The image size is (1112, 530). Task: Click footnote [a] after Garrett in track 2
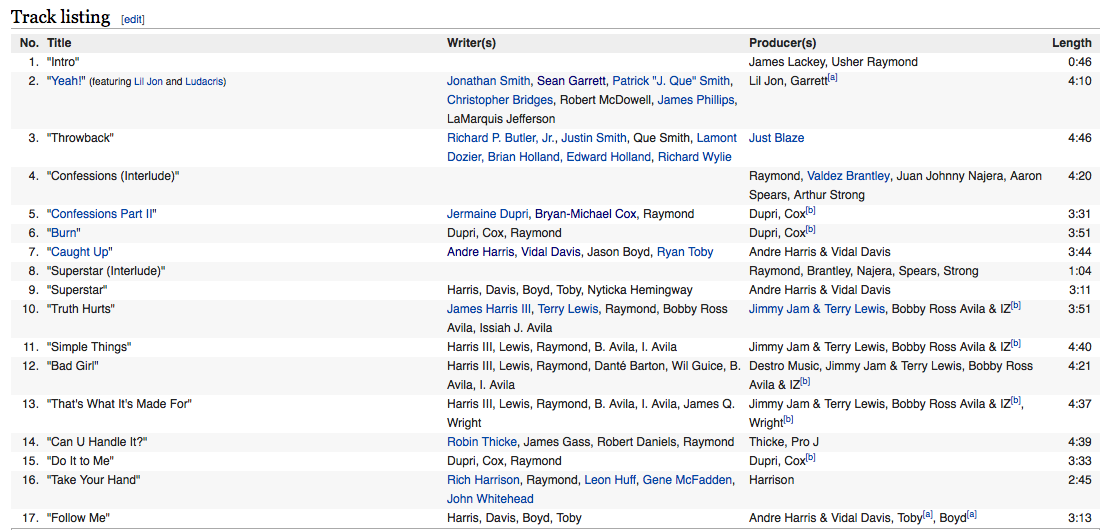pyautogui.click(x=832, y=78)
